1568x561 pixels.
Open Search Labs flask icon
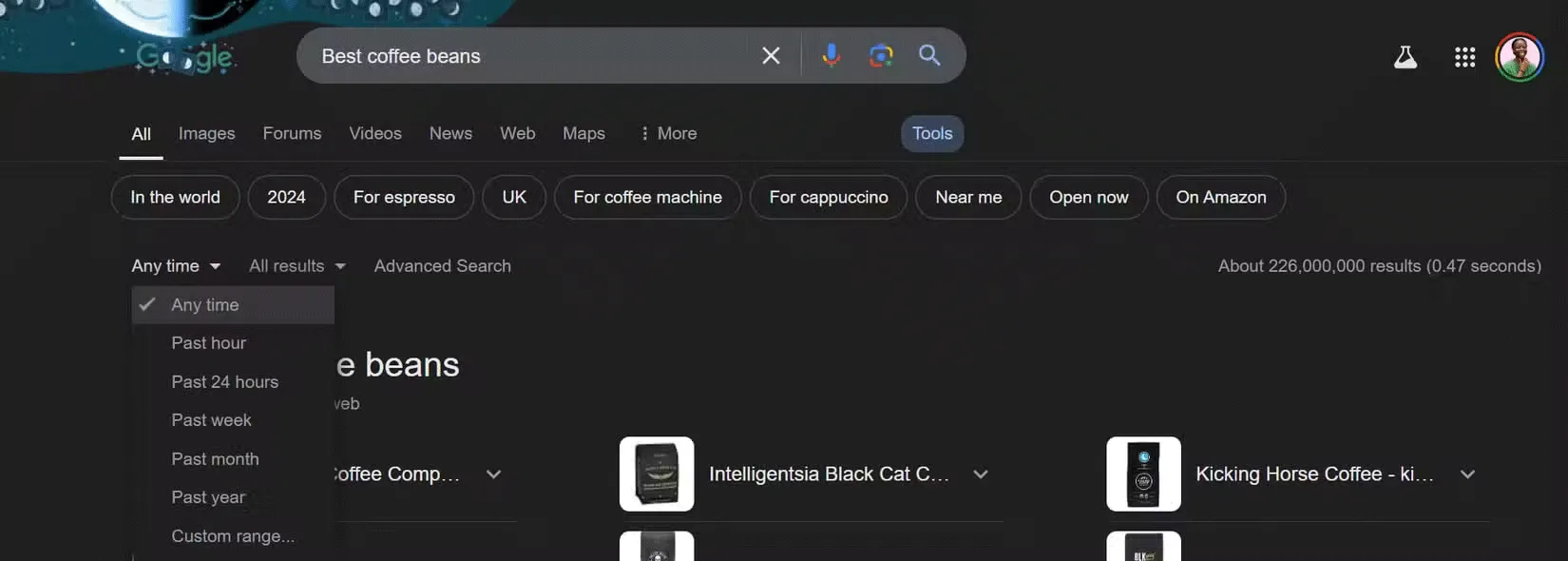pos(1405,57)
